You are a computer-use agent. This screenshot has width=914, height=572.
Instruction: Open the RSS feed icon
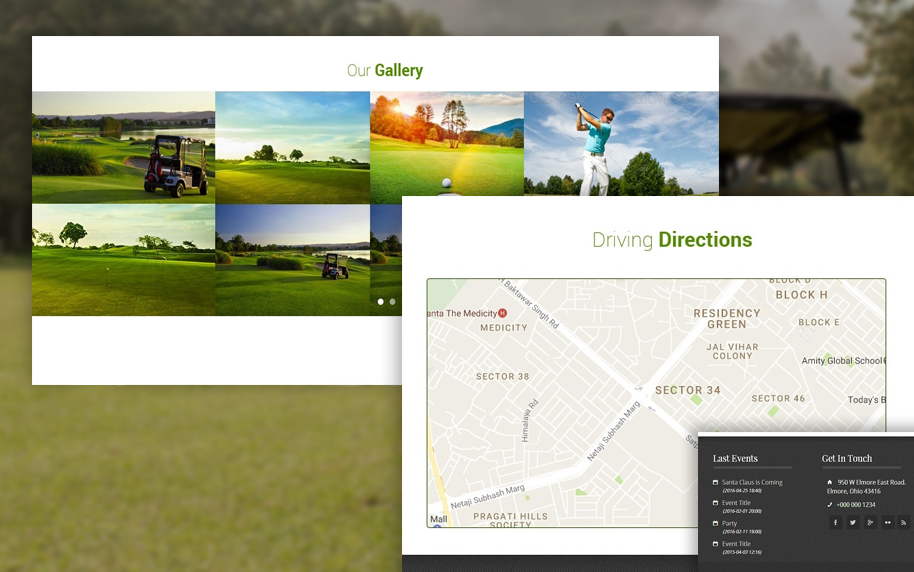pyautogui.click(x=904, y=522)
